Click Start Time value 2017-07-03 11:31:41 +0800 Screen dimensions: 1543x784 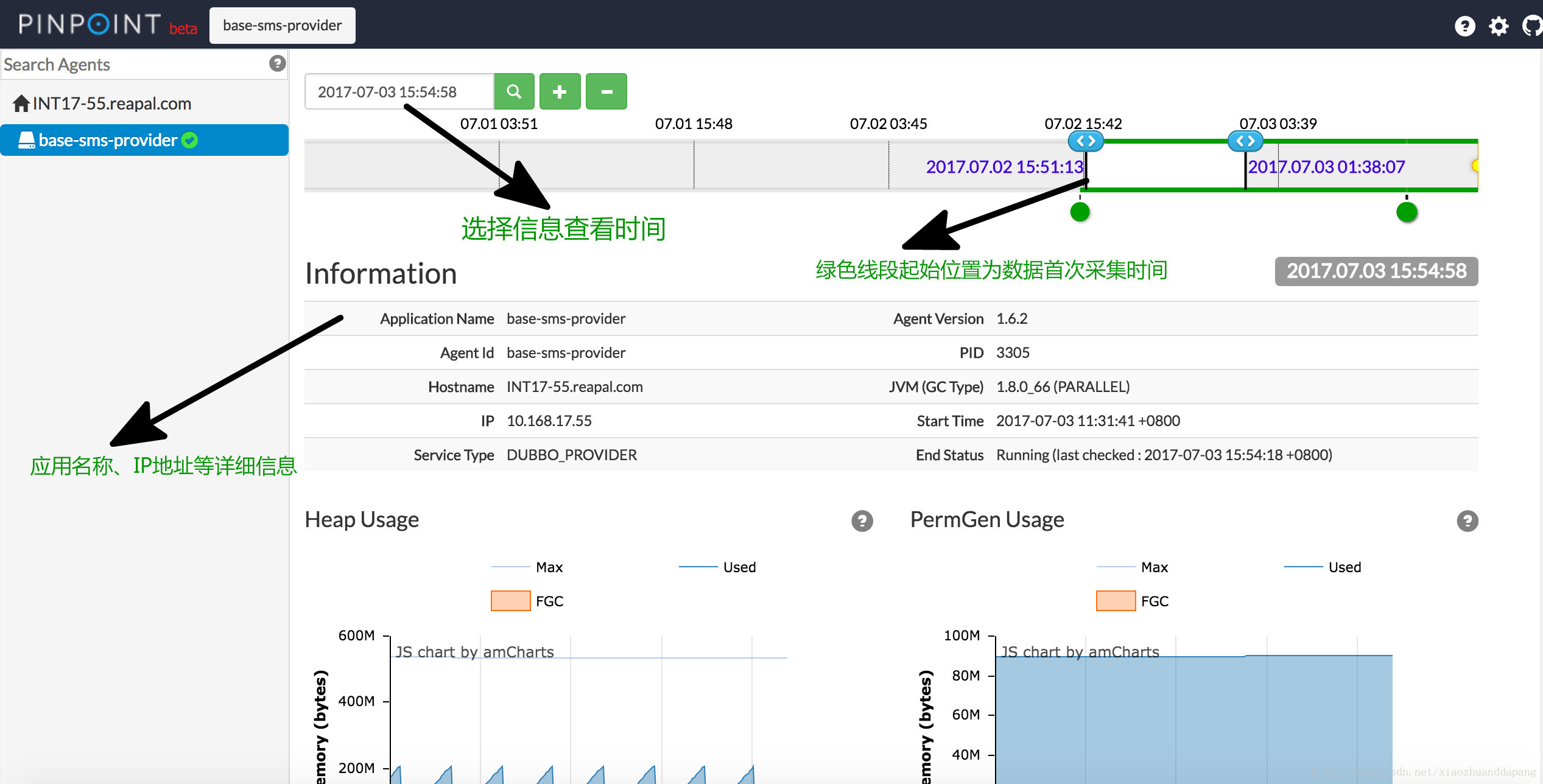tap(1088, 421)
